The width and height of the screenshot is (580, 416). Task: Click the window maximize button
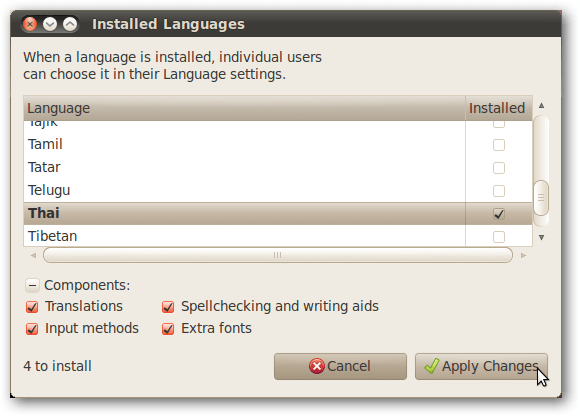(70, 24)
